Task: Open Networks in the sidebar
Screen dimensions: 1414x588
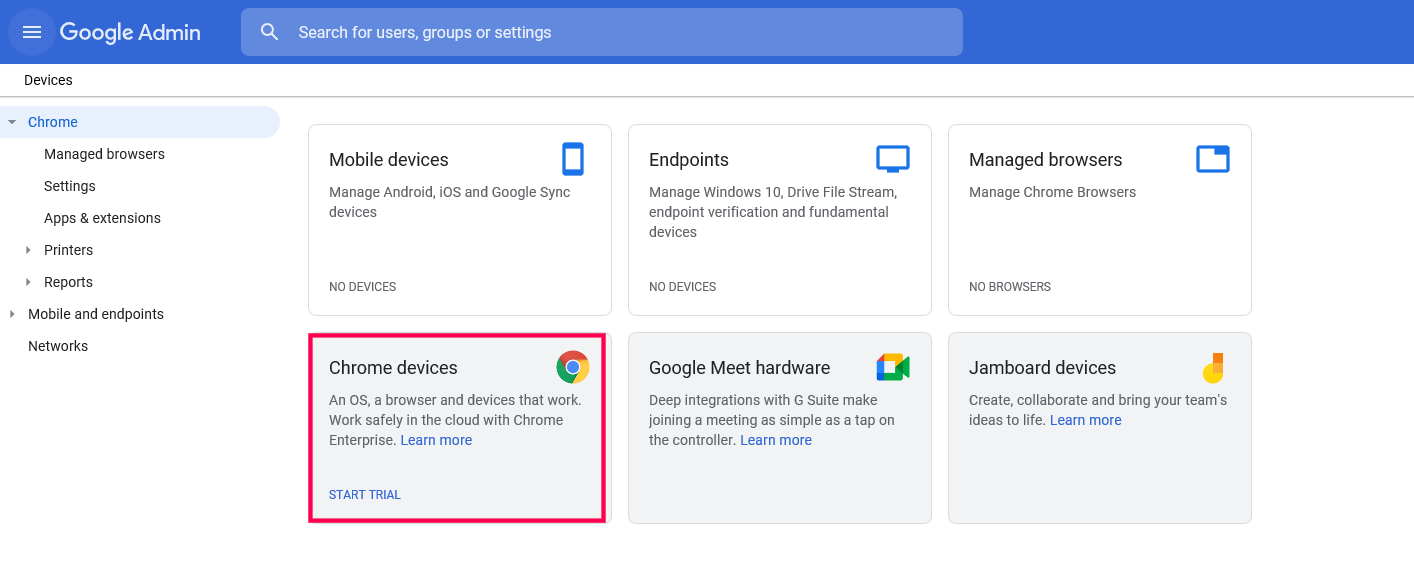Action: pos(58,346)
